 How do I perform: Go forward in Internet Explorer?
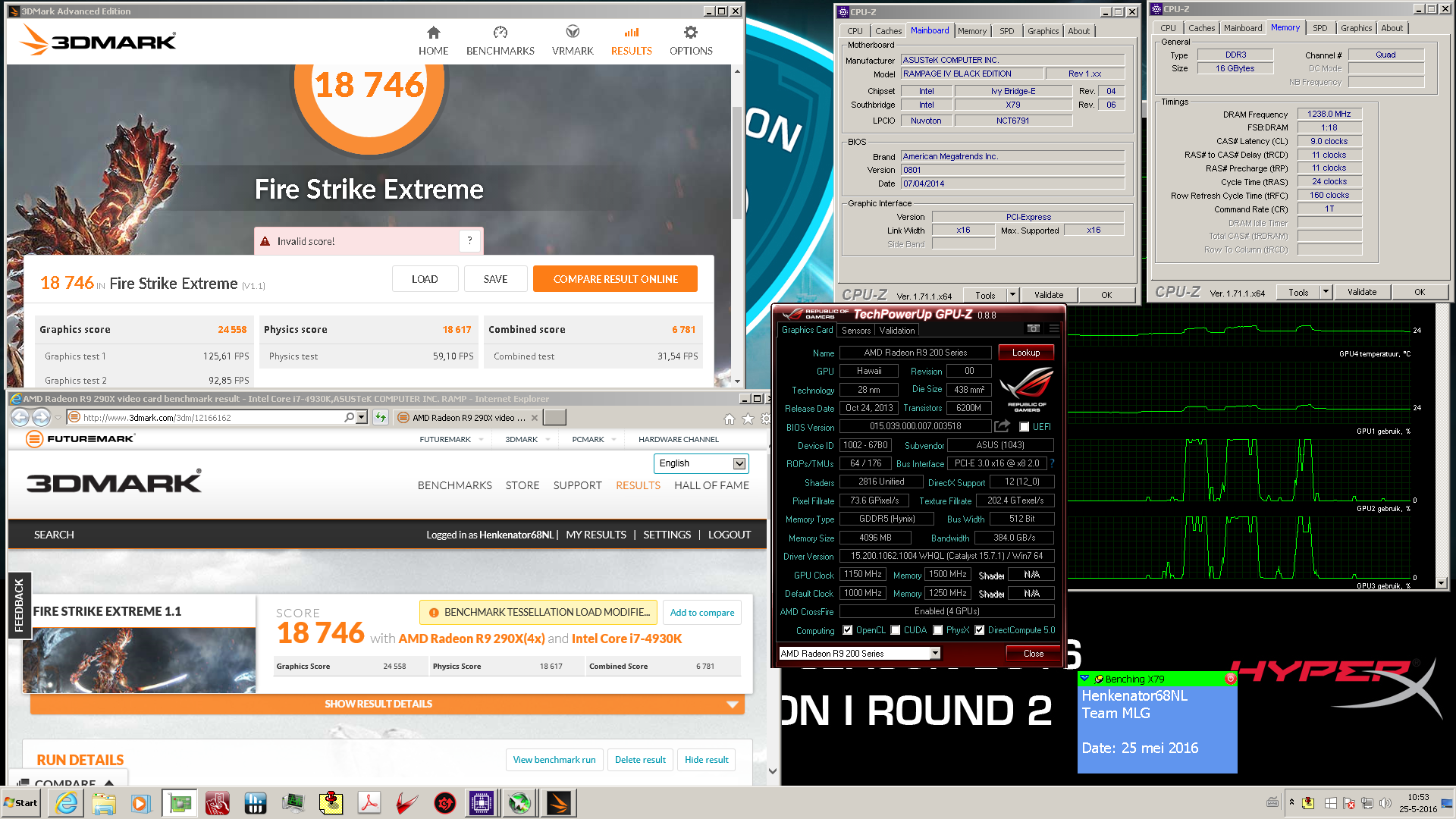tap(41, 417)
